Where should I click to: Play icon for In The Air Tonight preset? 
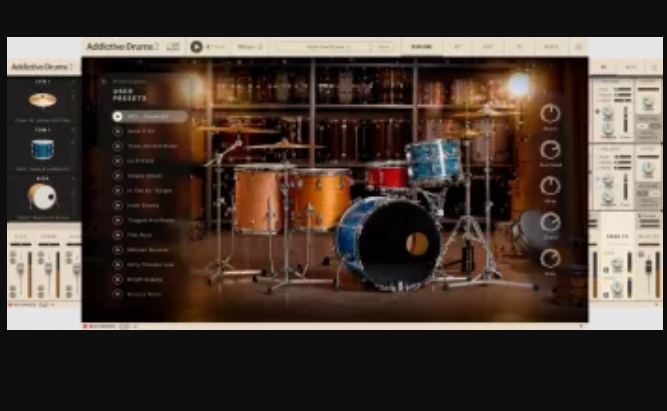118,191
